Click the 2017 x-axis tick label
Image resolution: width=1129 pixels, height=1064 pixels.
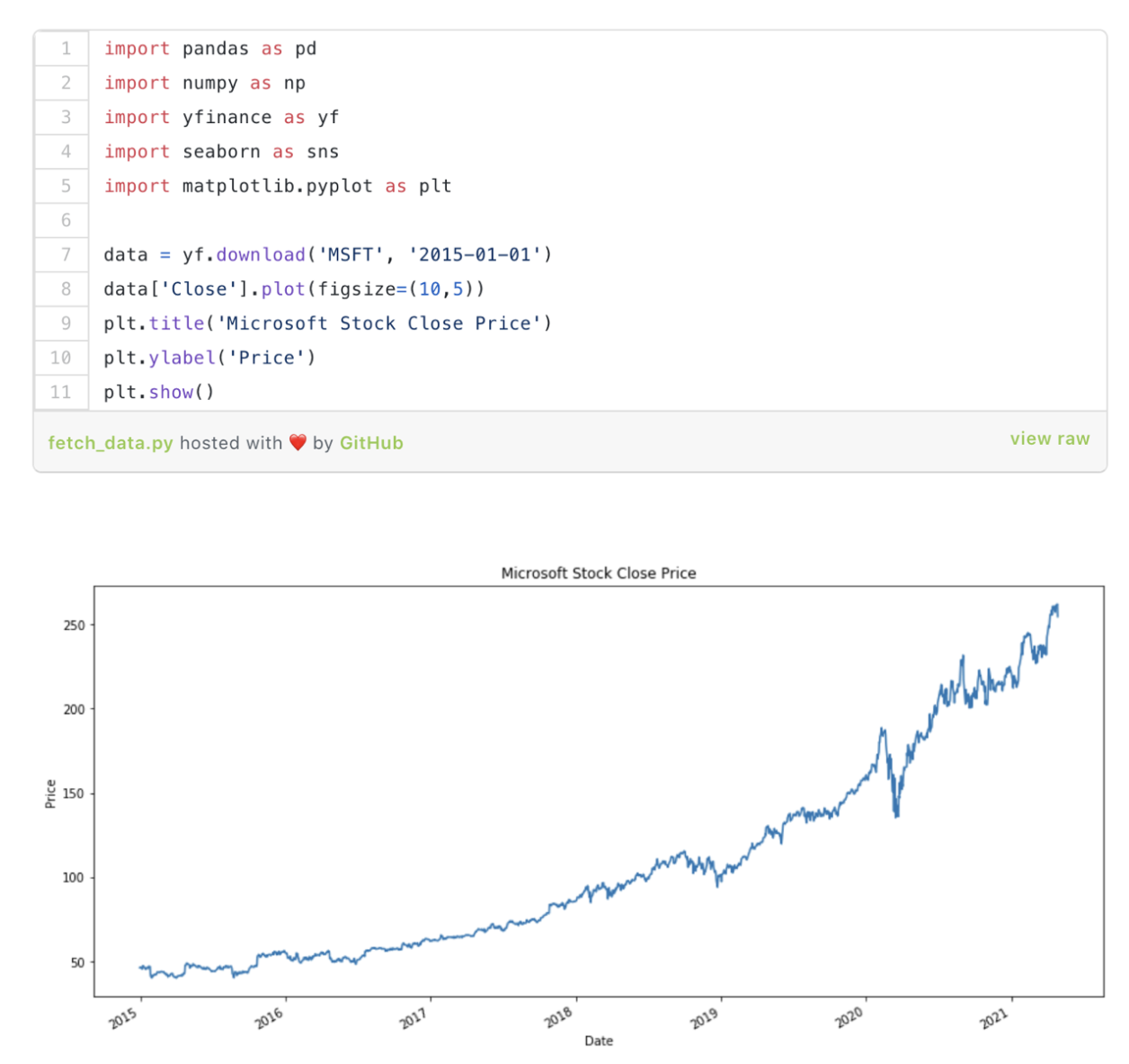click(x=413, y=1018)
